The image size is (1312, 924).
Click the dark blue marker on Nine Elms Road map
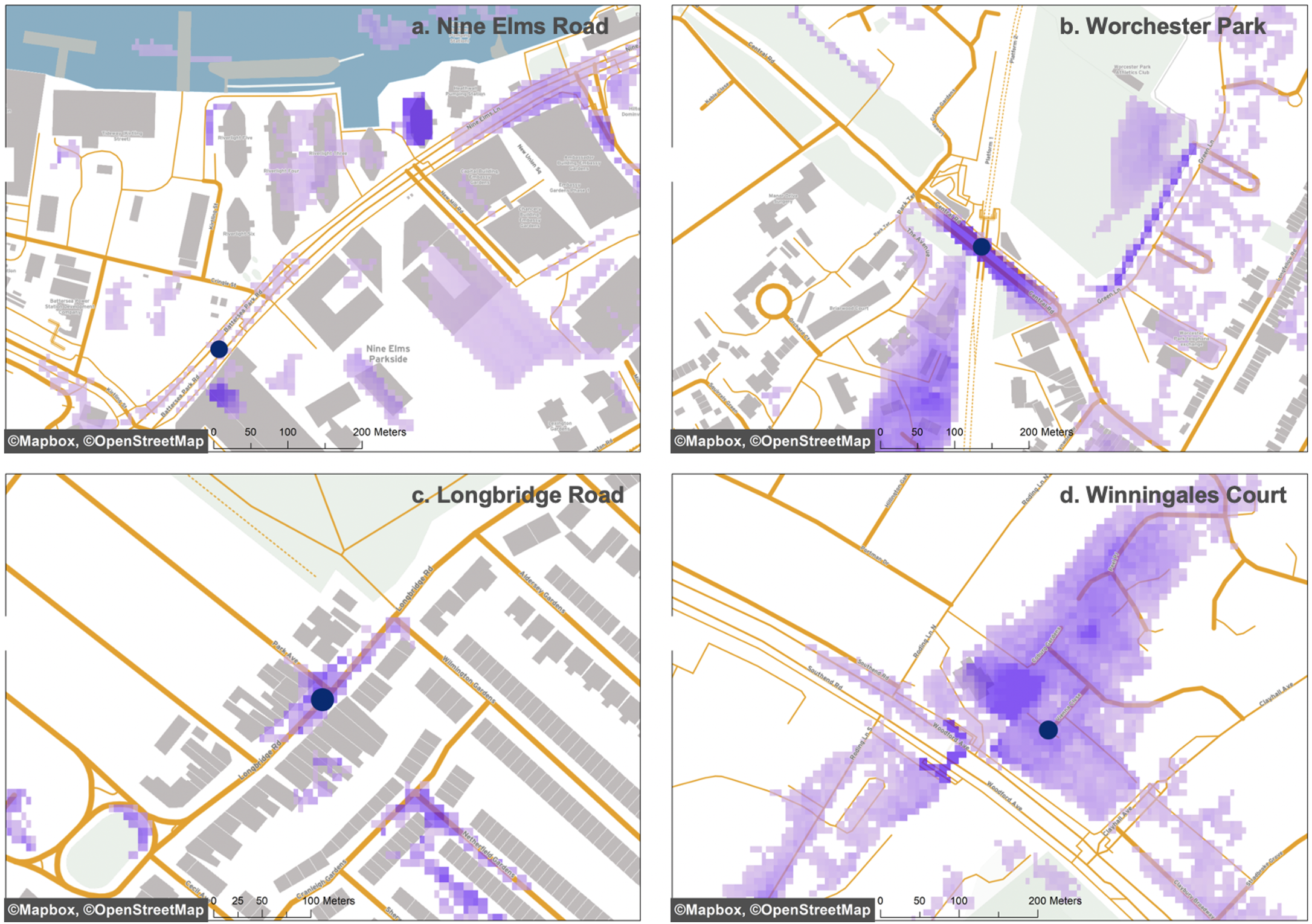[219, 349]
